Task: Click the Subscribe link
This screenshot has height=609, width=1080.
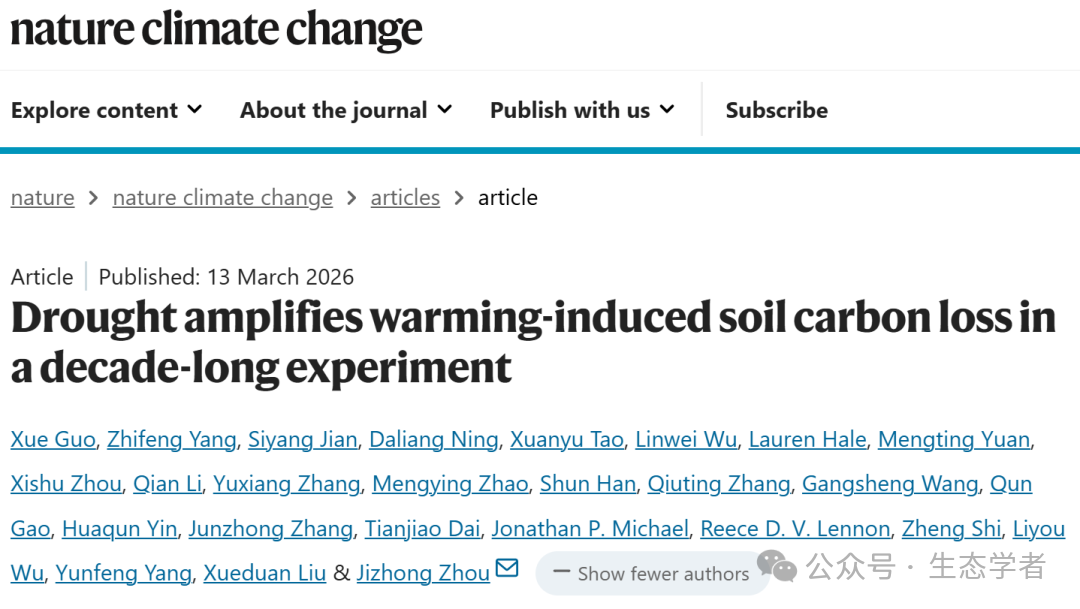Action: [776, 110]
